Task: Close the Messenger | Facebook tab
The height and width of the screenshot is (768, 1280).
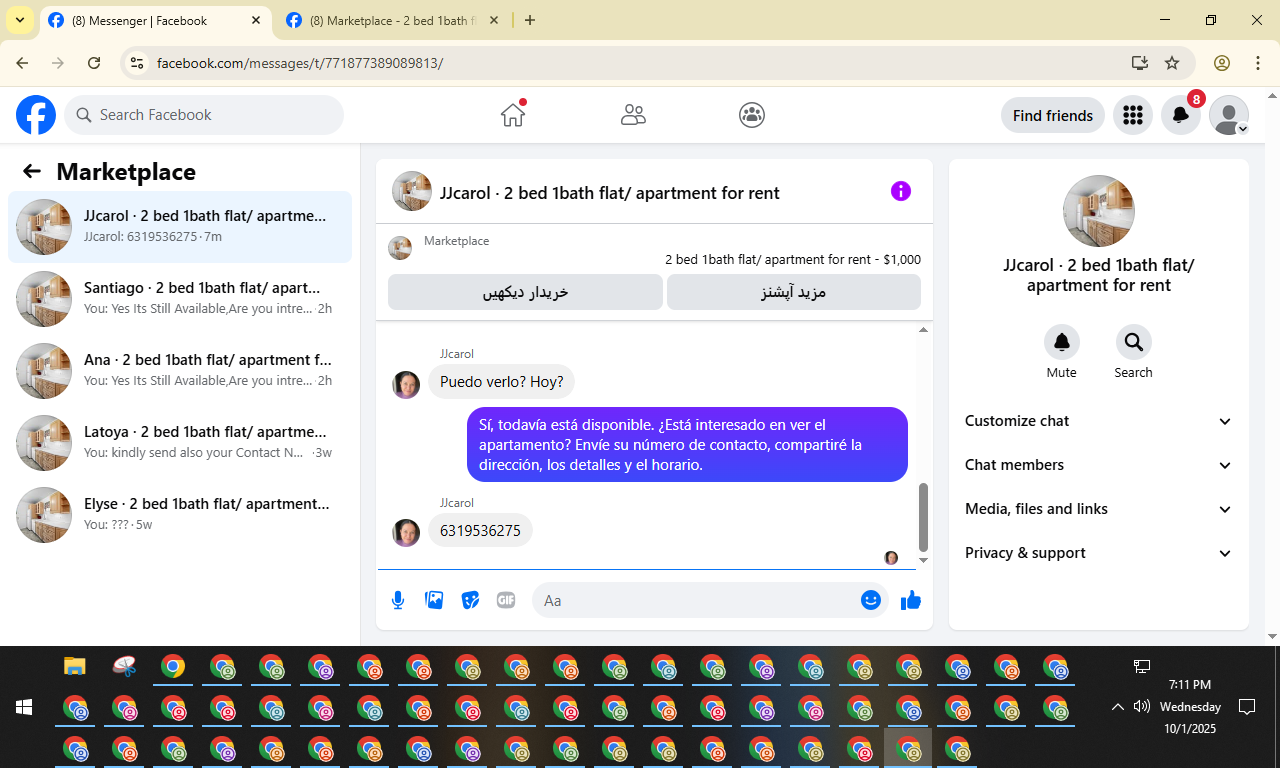Action: (256, 20)
